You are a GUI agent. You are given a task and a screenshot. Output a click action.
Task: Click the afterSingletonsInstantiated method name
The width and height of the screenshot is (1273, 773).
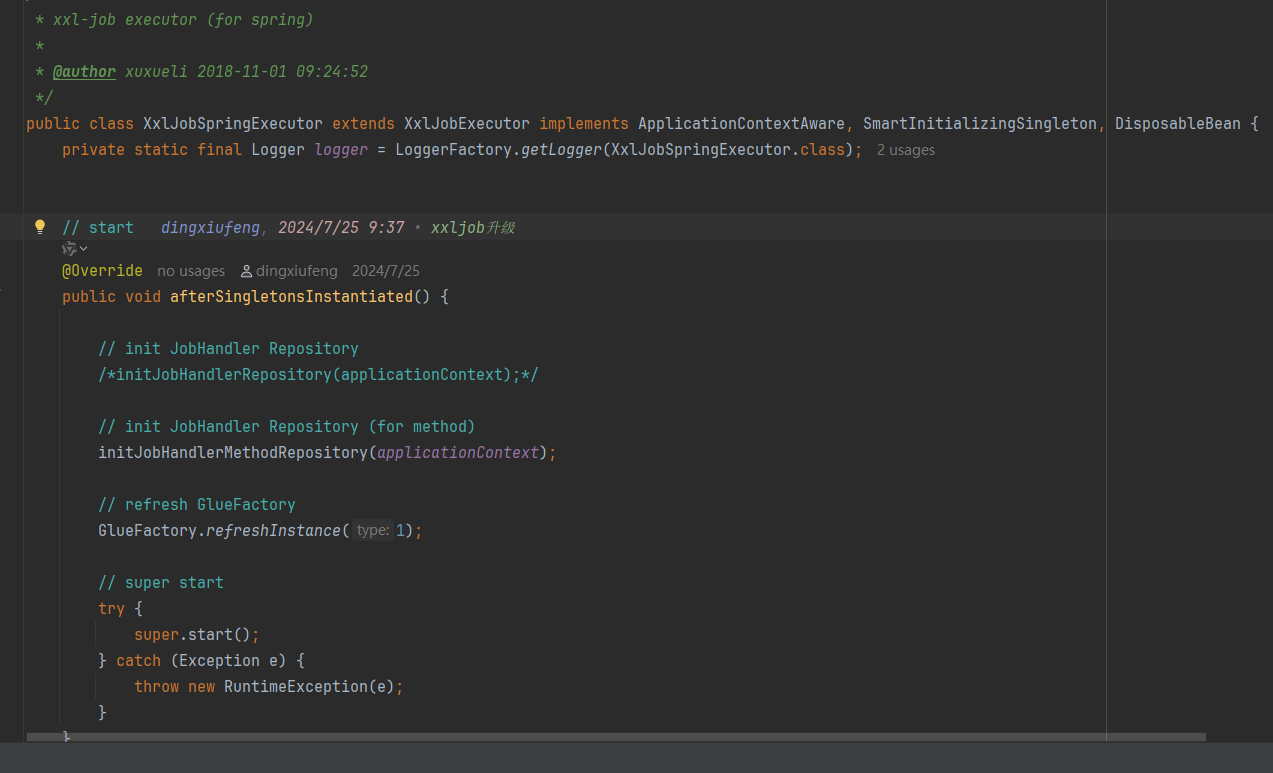[291, 297]
